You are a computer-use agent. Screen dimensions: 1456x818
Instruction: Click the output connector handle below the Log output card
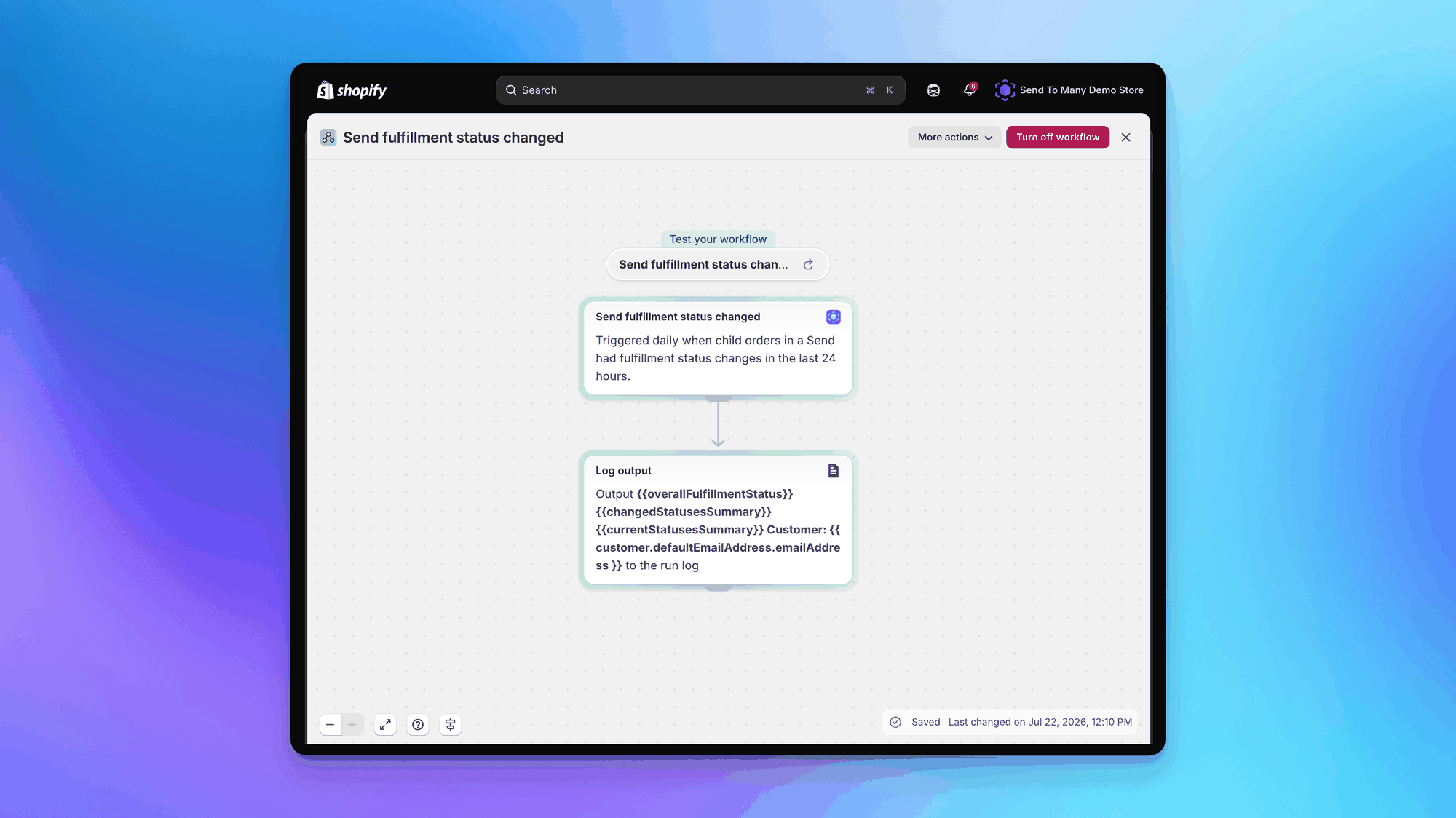pos(718,587)
